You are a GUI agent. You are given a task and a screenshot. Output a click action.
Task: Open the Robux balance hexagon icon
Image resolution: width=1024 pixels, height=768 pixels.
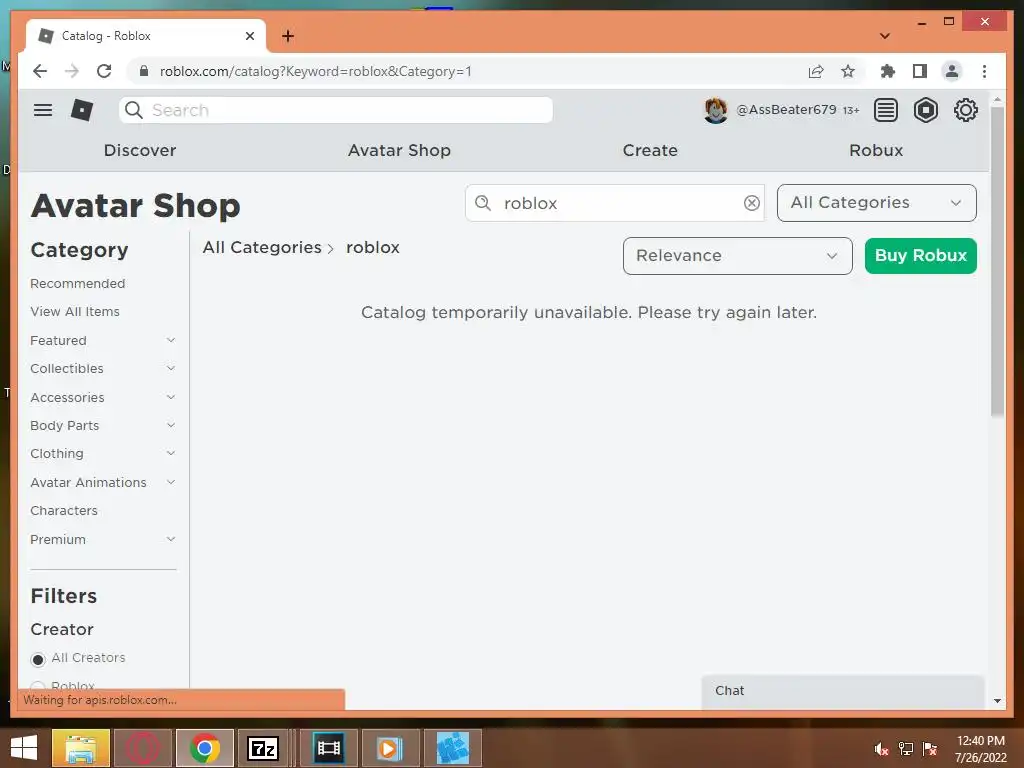coord(925,110)
